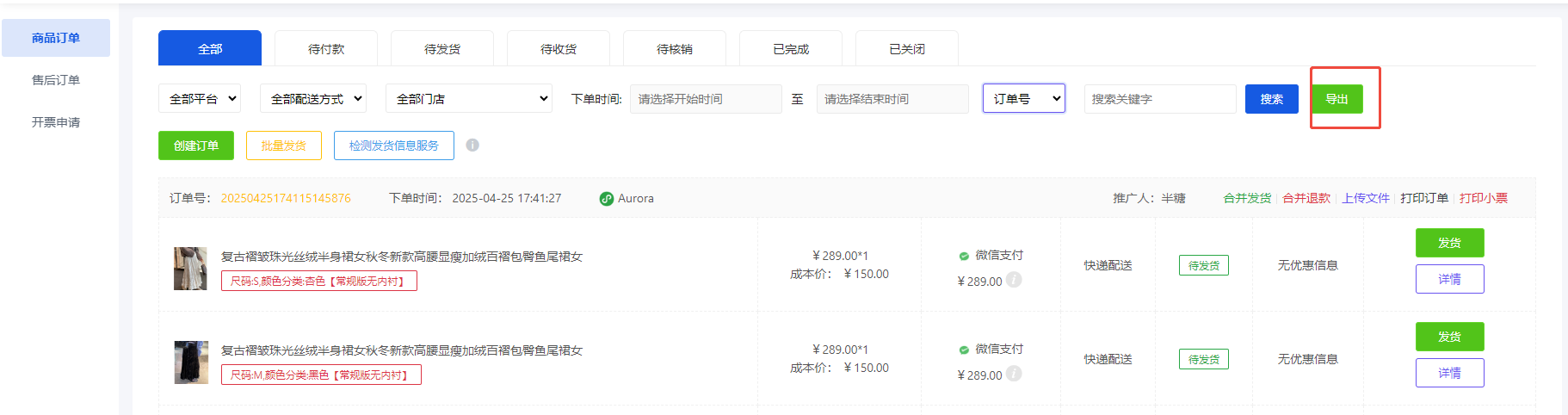1568x415 pixels.
Task: Click the green Aurora mini-program icon
Action: click(x=607, y=199)
